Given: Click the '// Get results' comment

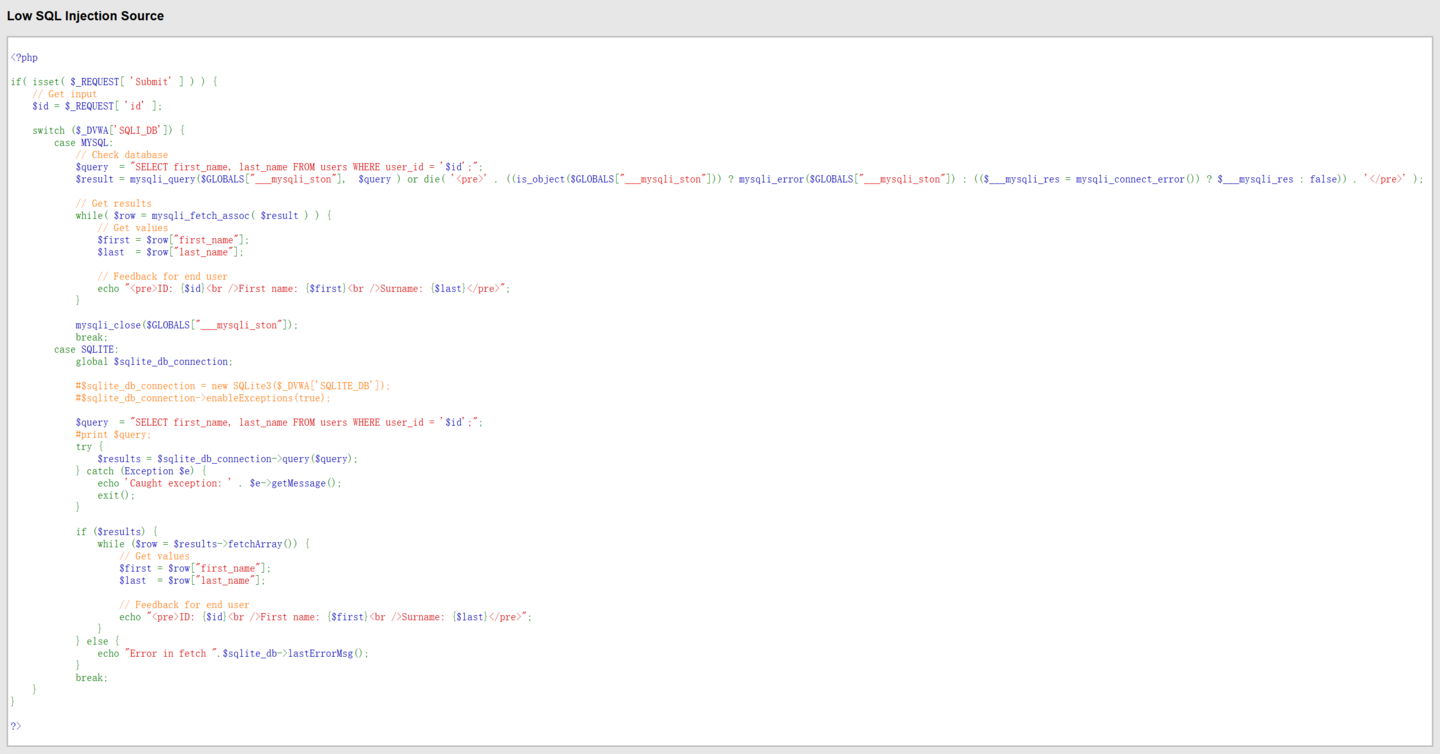Looking at the screenshot, I should tap(114, 204).
